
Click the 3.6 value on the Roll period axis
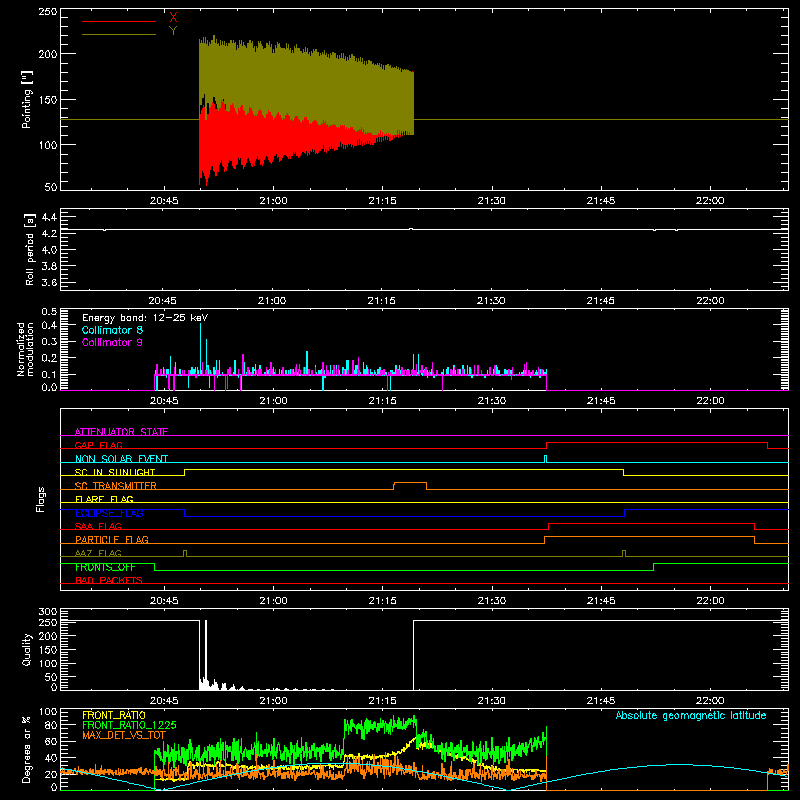tap(49, 282)
